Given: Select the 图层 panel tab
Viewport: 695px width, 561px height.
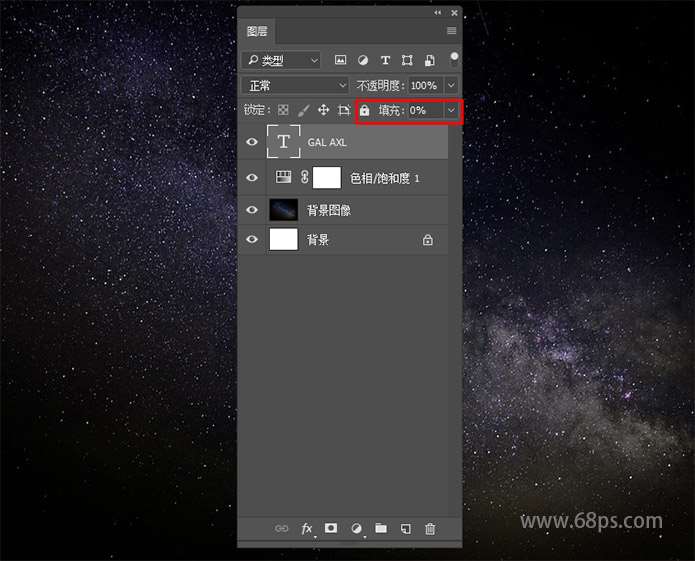Looking at the screenshot, I should coord(257,32).
